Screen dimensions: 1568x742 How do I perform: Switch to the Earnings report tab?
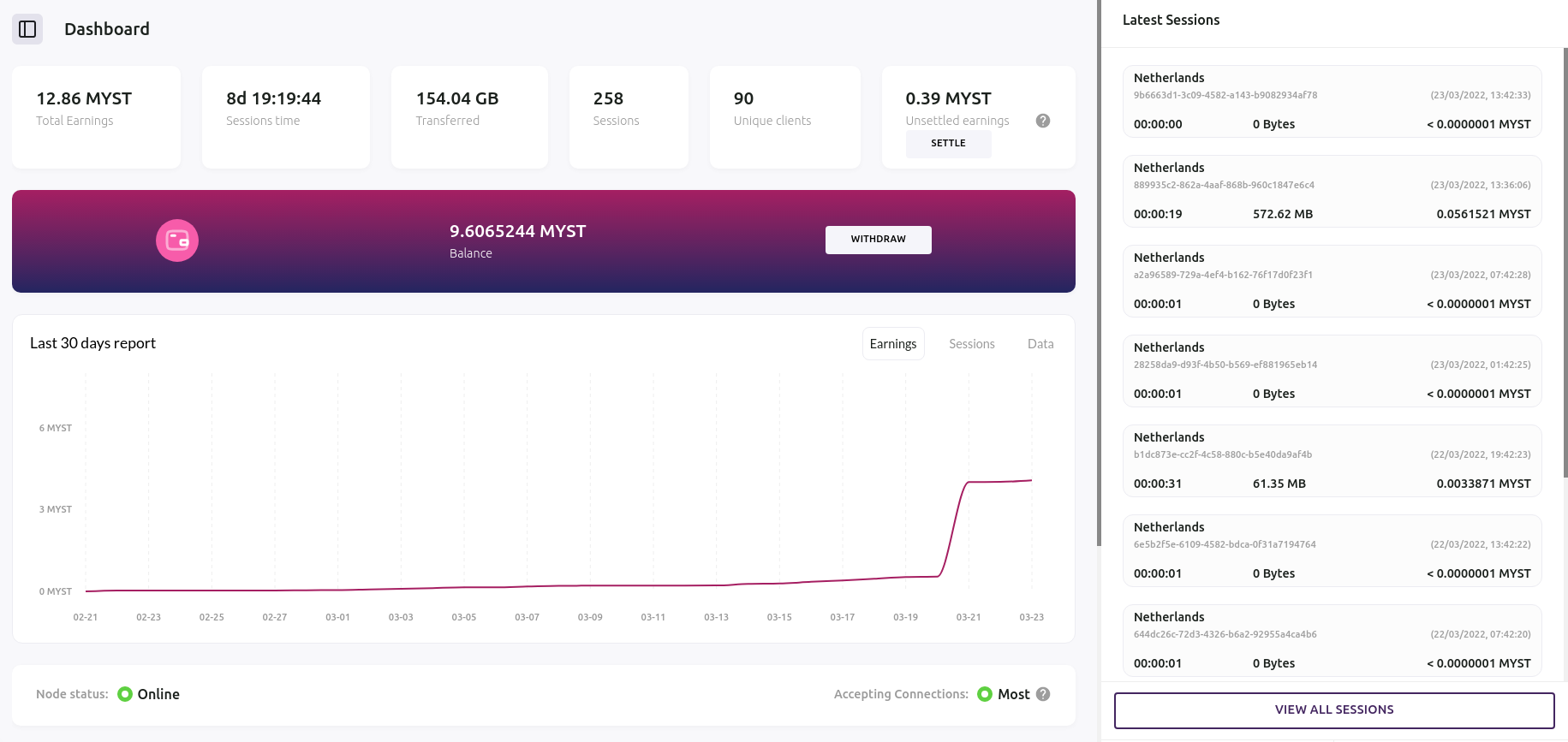click(x=893, y=344)
